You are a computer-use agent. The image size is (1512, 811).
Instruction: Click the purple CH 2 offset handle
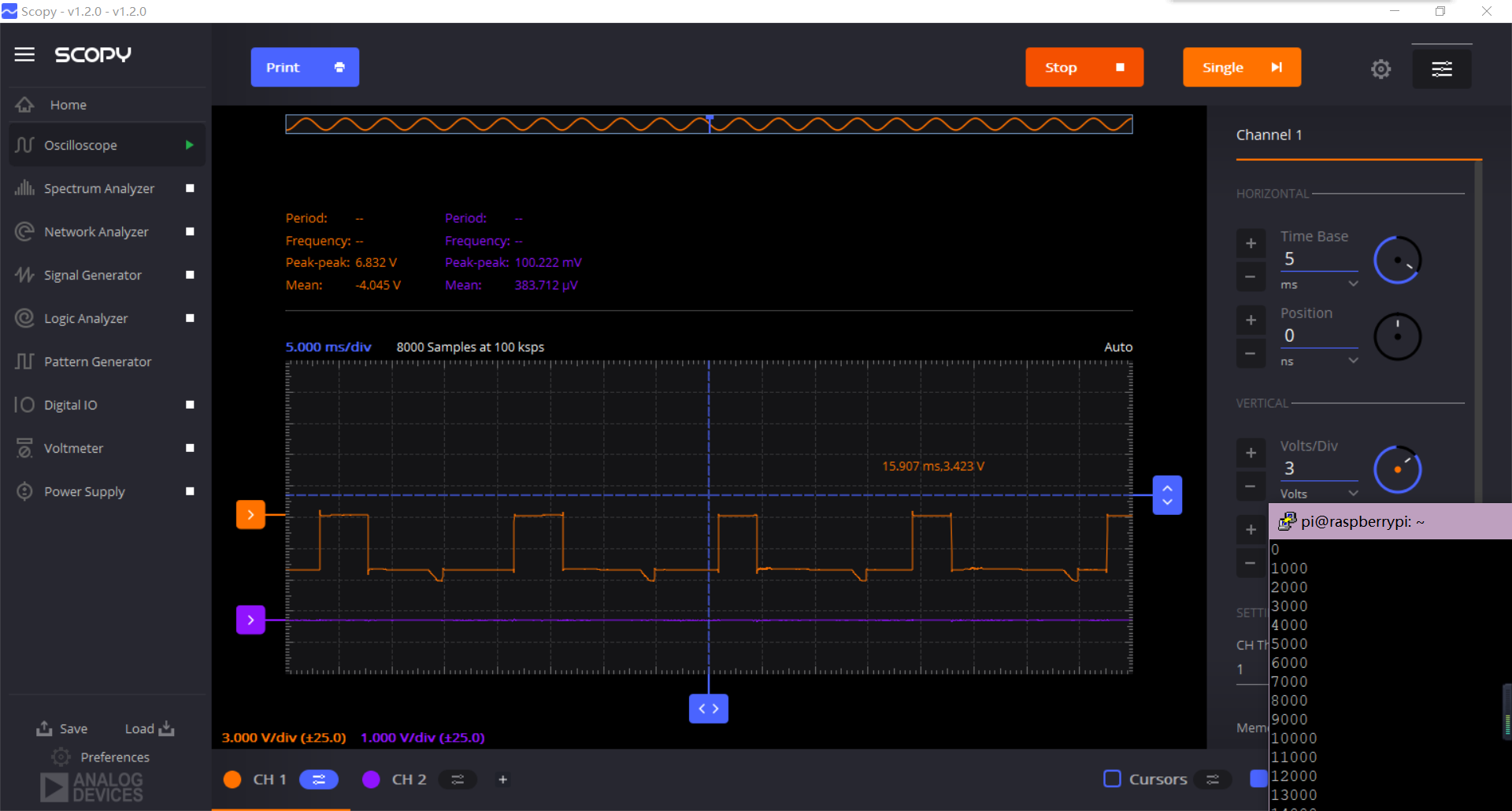point(250,620)
